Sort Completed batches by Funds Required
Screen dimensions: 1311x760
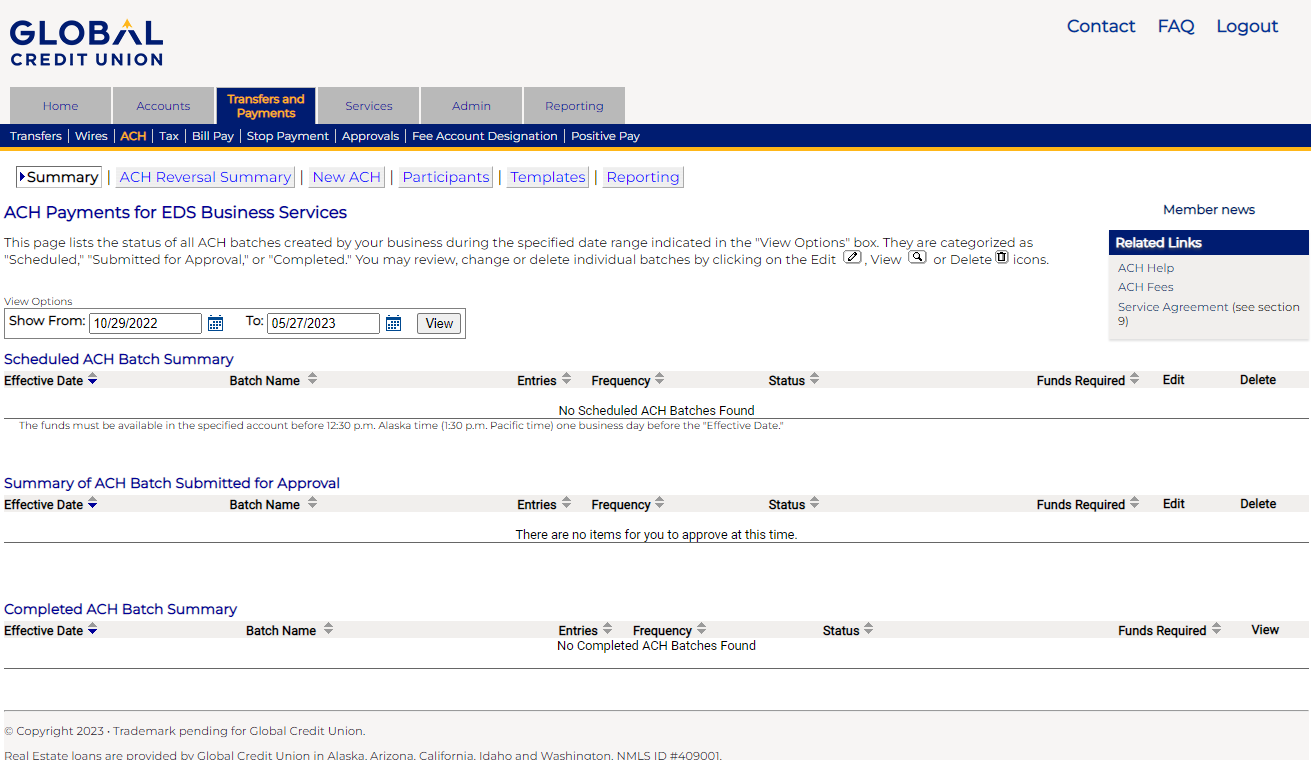[x=1216, y=629]
